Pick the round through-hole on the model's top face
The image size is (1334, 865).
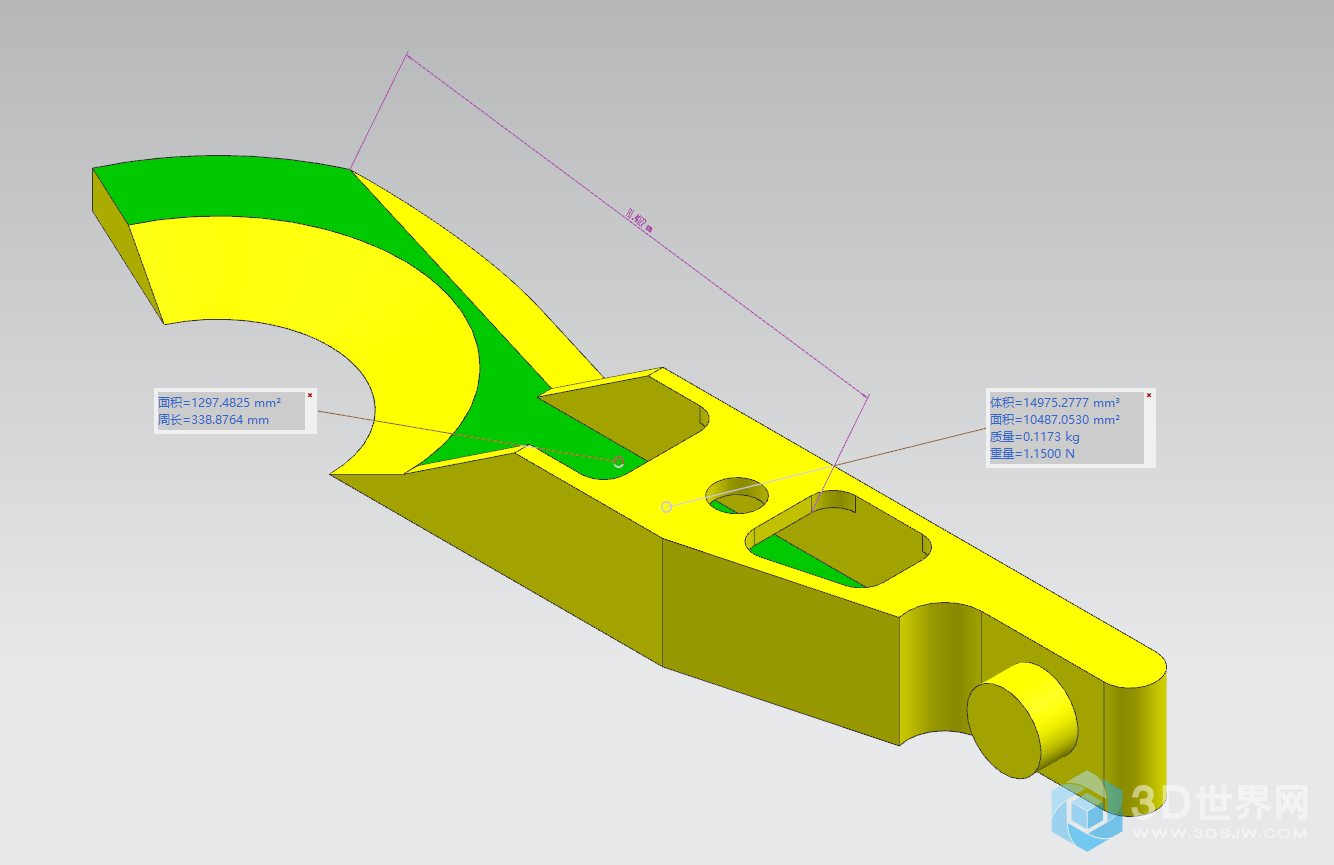(x=738, y=495)
